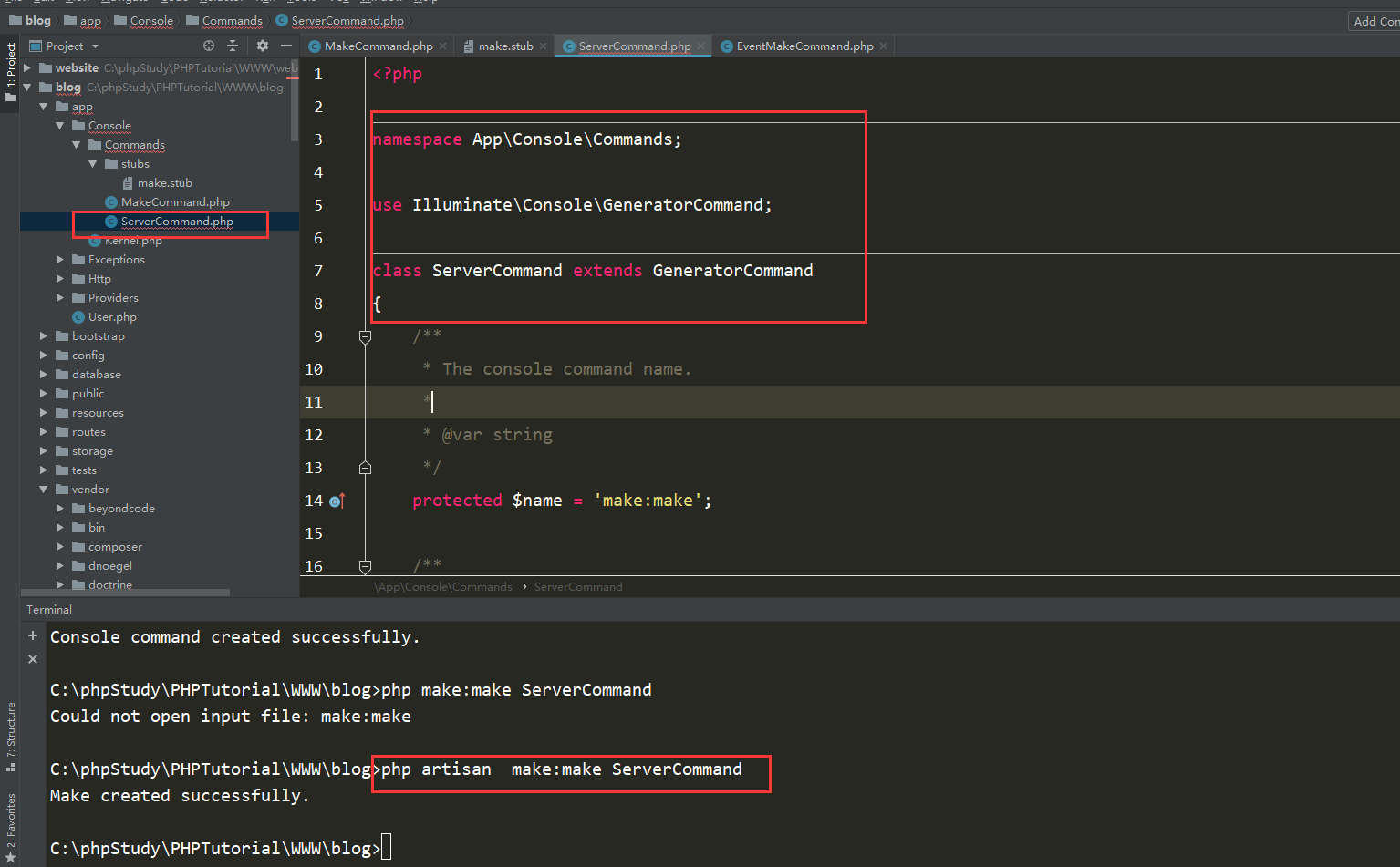
Task: Collapse the vendor folder arrow
Action: (x=44, y=489)
